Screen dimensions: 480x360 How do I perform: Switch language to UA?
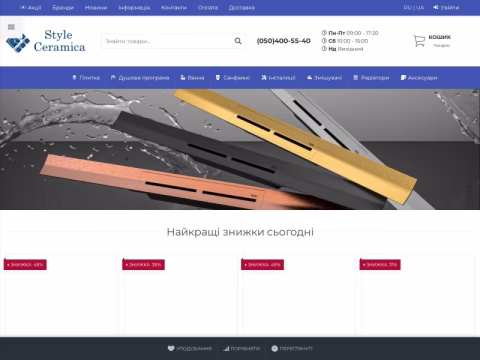(x=420, y=7)
